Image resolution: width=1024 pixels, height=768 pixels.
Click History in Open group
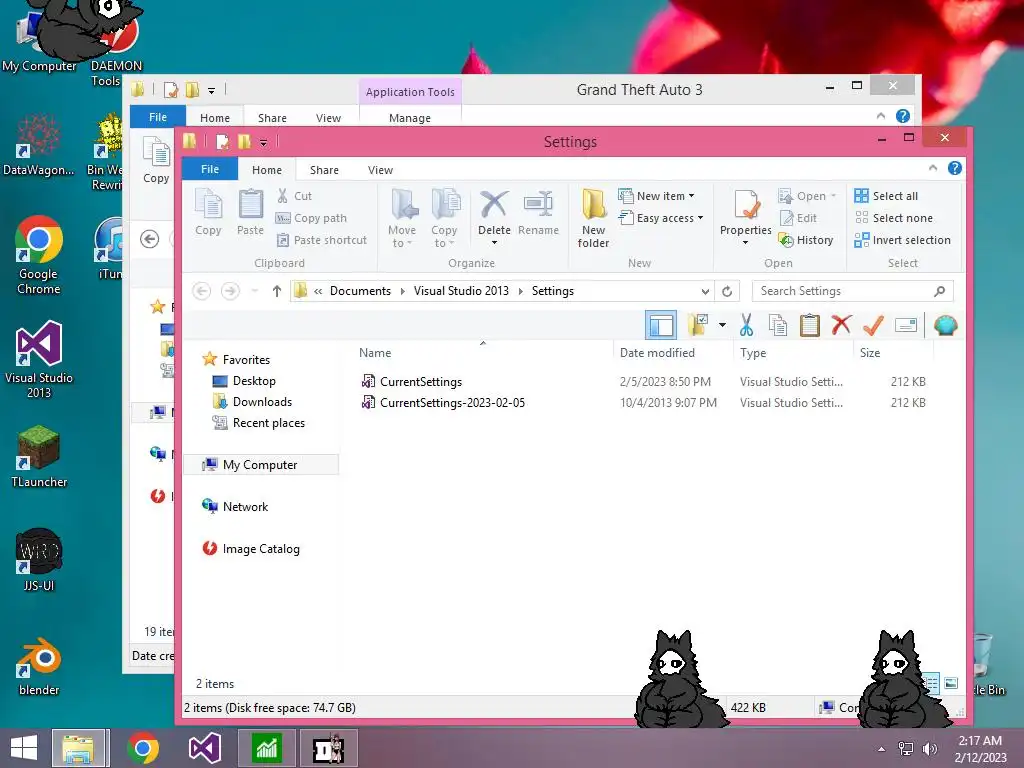coord(806,240)
